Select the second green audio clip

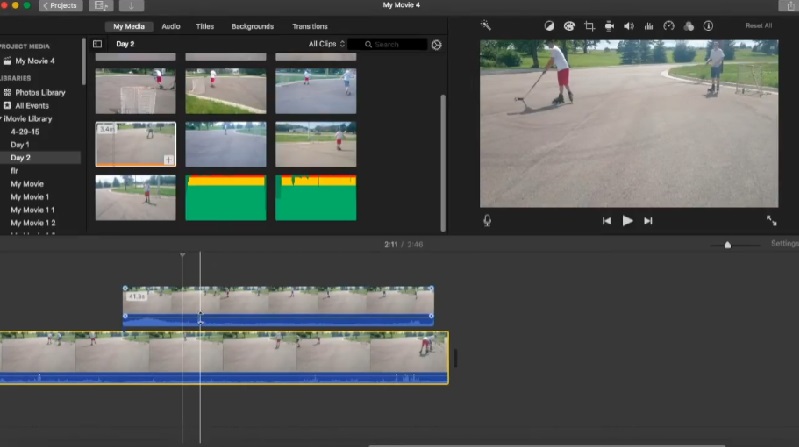[316, 198]
